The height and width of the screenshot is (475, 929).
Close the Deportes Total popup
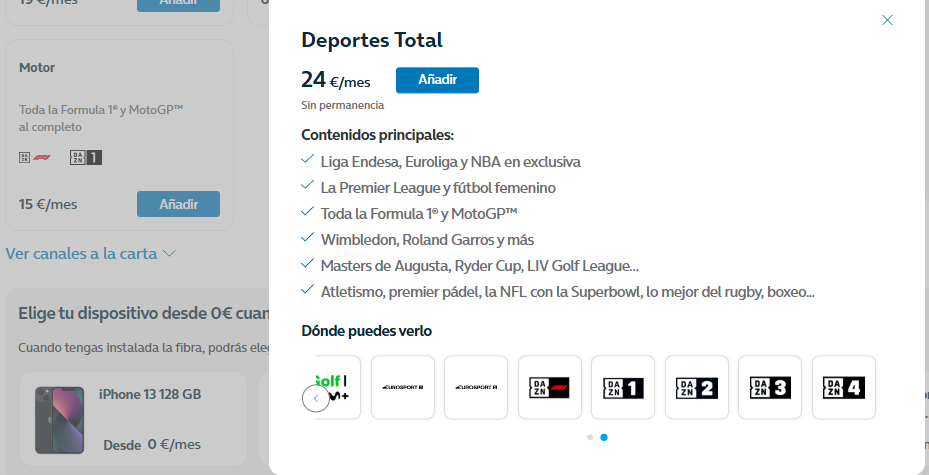887,20
